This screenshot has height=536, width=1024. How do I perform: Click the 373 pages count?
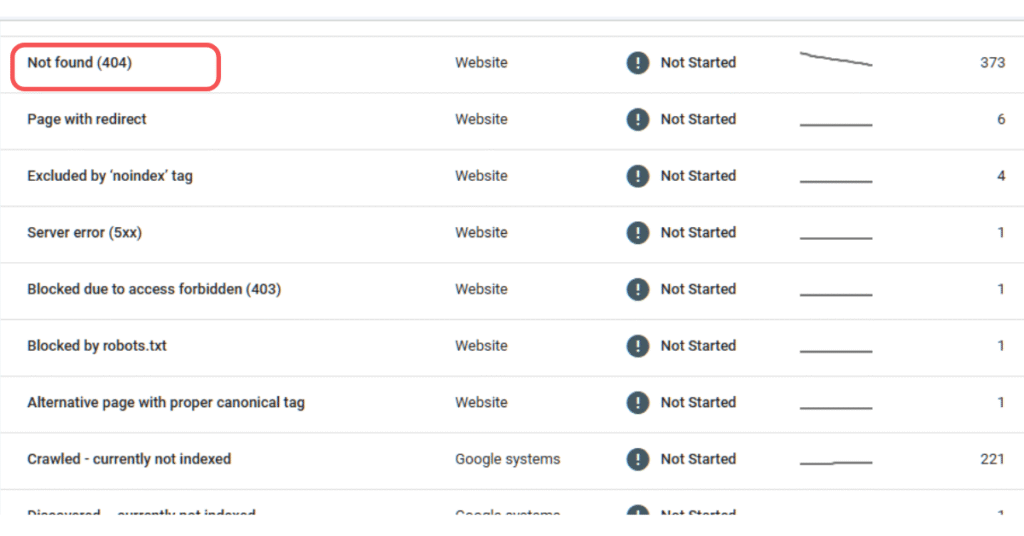992,63
